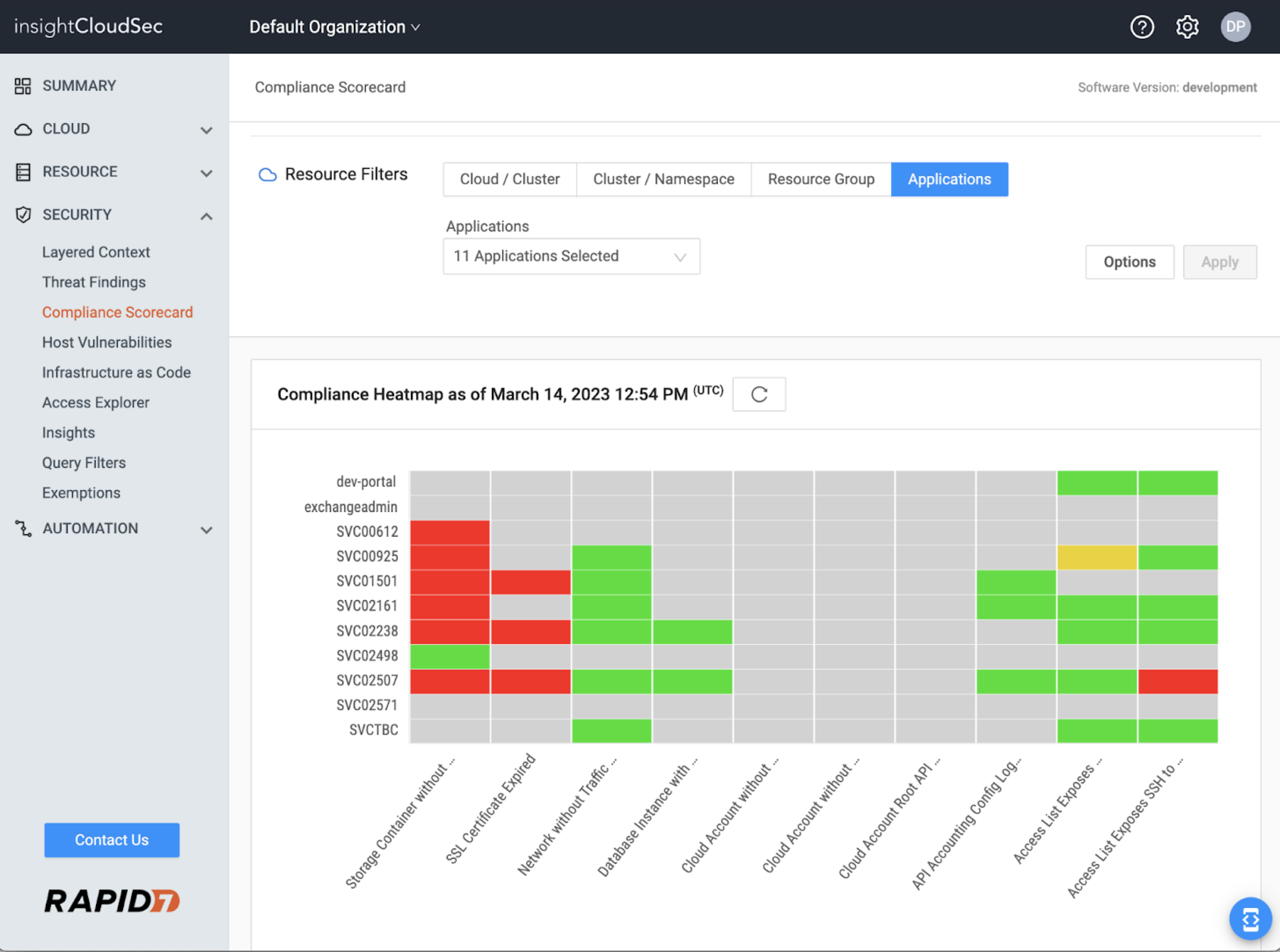Click the Security shield icon
The height and width of the screenshot is (952, 1280).
pyautogui.click(x=22, y=214)
